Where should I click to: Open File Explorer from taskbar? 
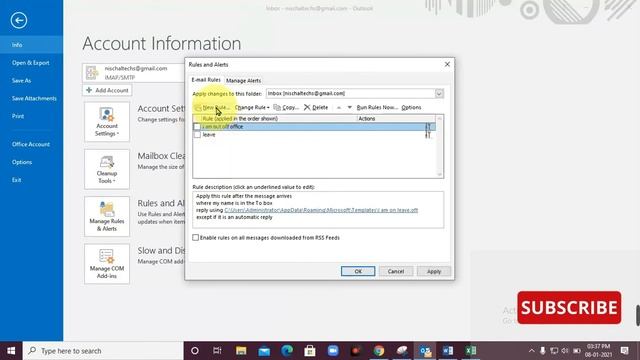tap(241, 351)
